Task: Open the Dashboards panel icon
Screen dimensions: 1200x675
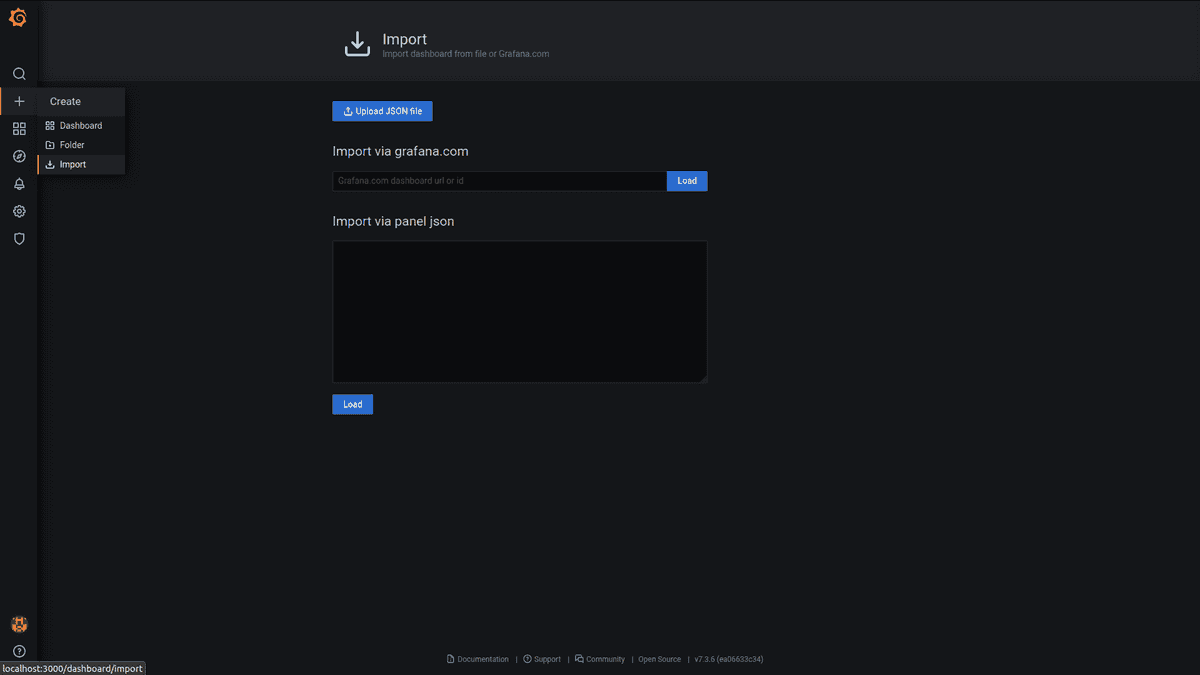Action: tap(18, 128)
